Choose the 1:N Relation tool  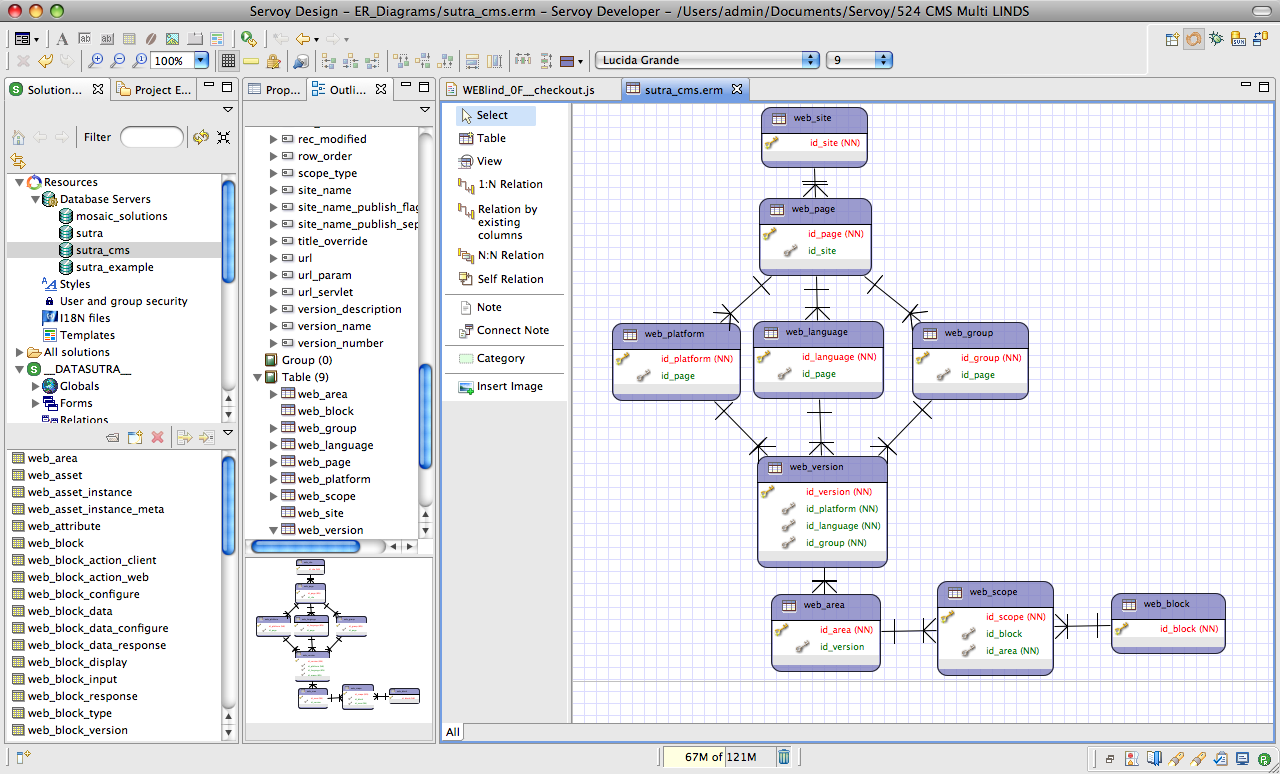(x=509, y=184)
